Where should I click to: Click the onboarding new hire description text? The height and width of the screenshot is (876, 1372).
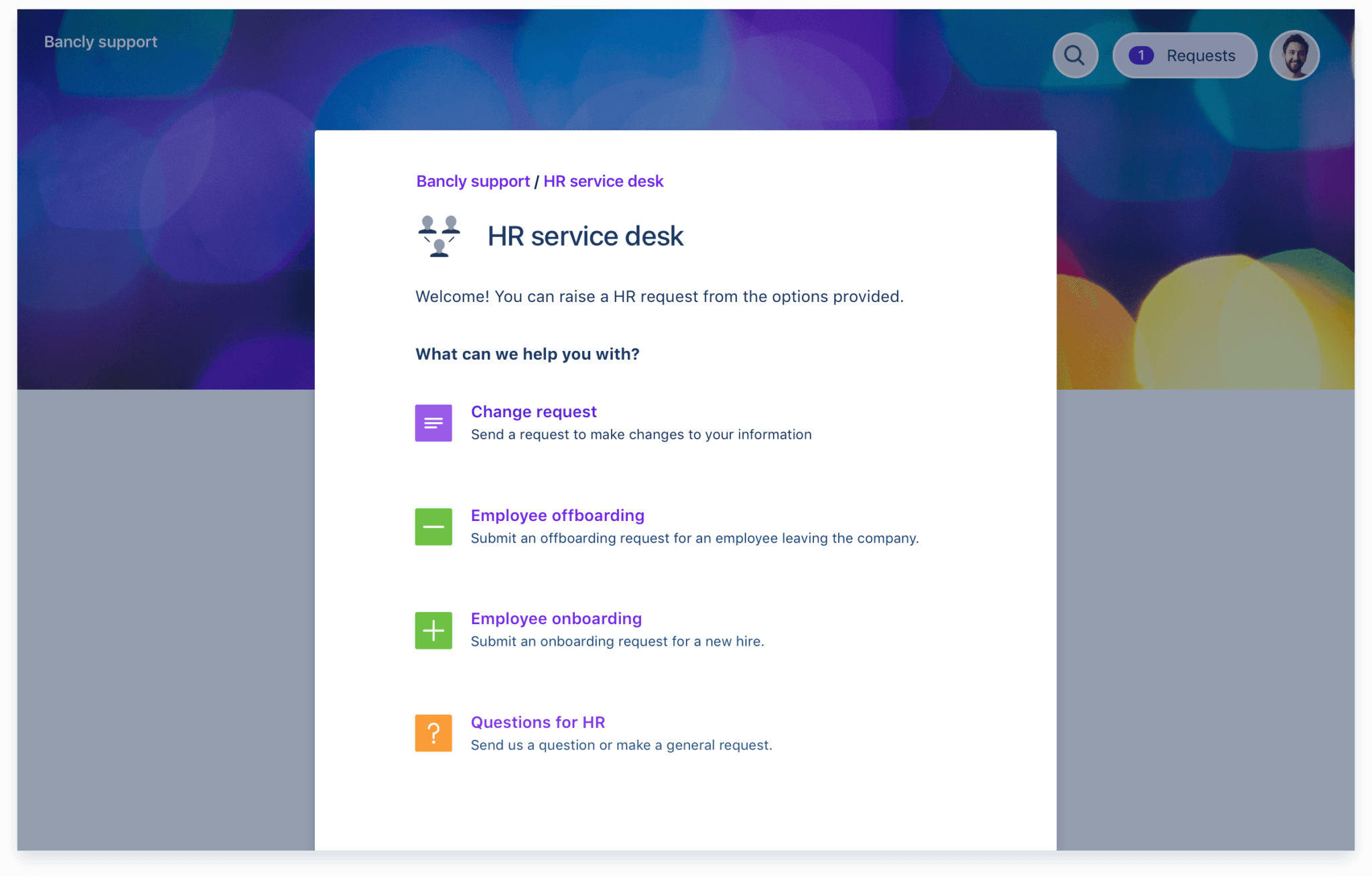pos(617,641)
